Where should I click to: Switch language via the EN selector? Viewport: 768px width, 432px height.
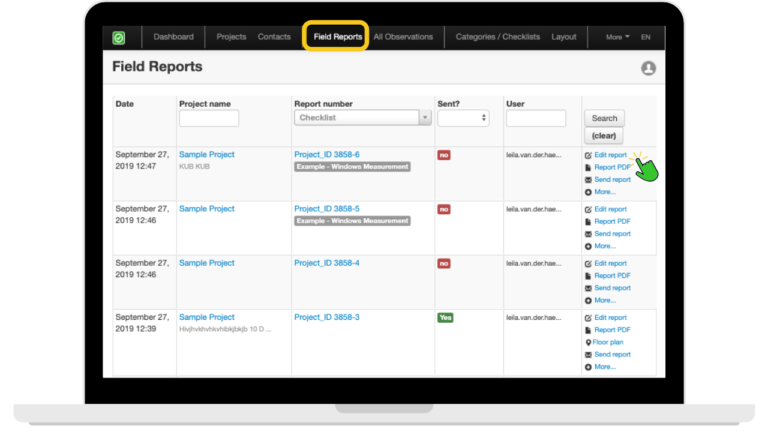[x=645, y=37]
